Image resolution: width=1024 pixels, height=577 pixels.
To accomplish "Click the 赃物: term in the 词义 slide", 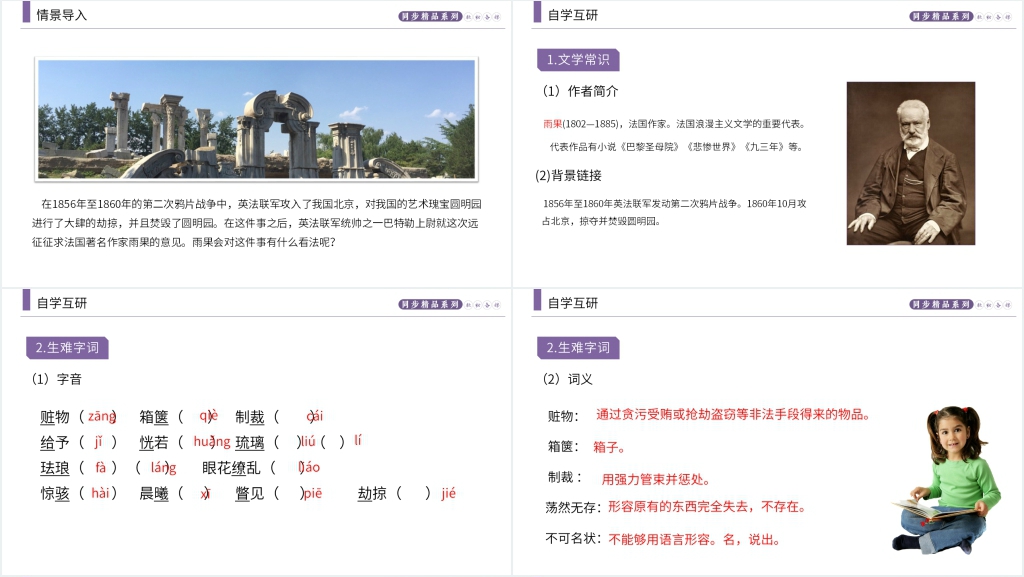I will [563, 416].
